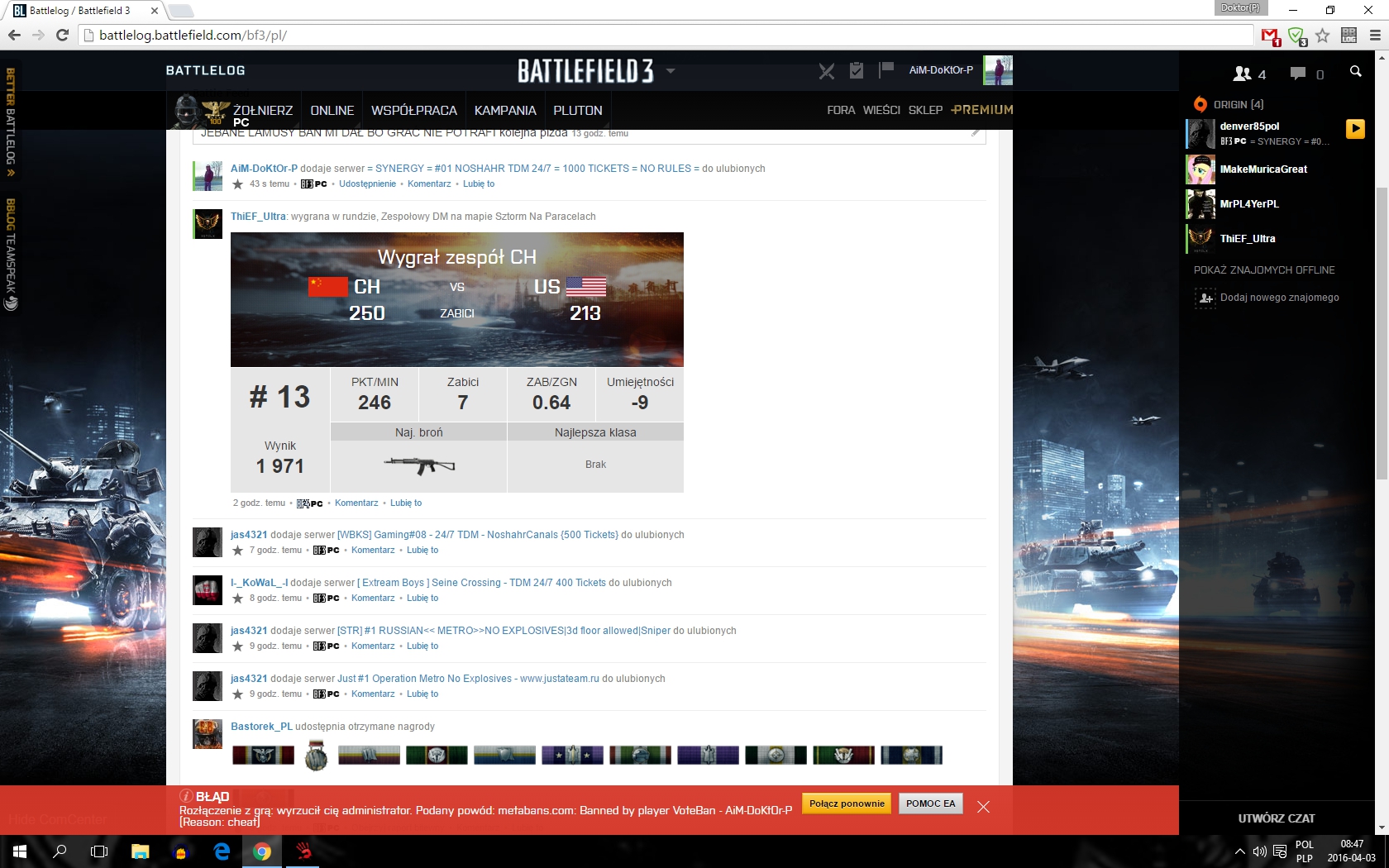This screenshot has height=868, width=1389.
Task: Click the Add new friend icon
Action: [x=1205, y=298]
